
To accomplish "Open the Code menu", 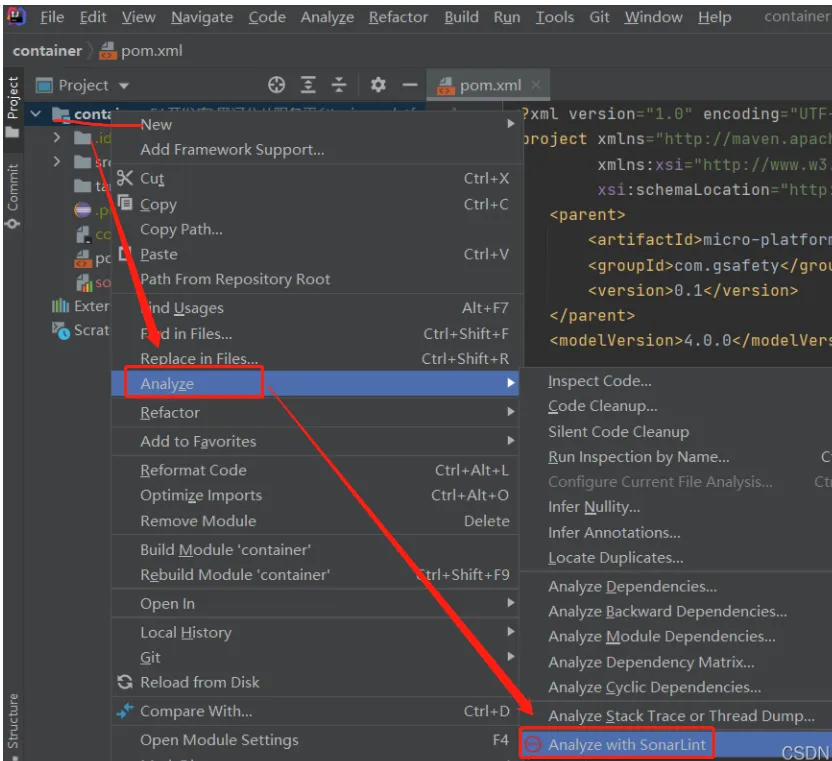I will pyautogui.click(x=267, y=18).
